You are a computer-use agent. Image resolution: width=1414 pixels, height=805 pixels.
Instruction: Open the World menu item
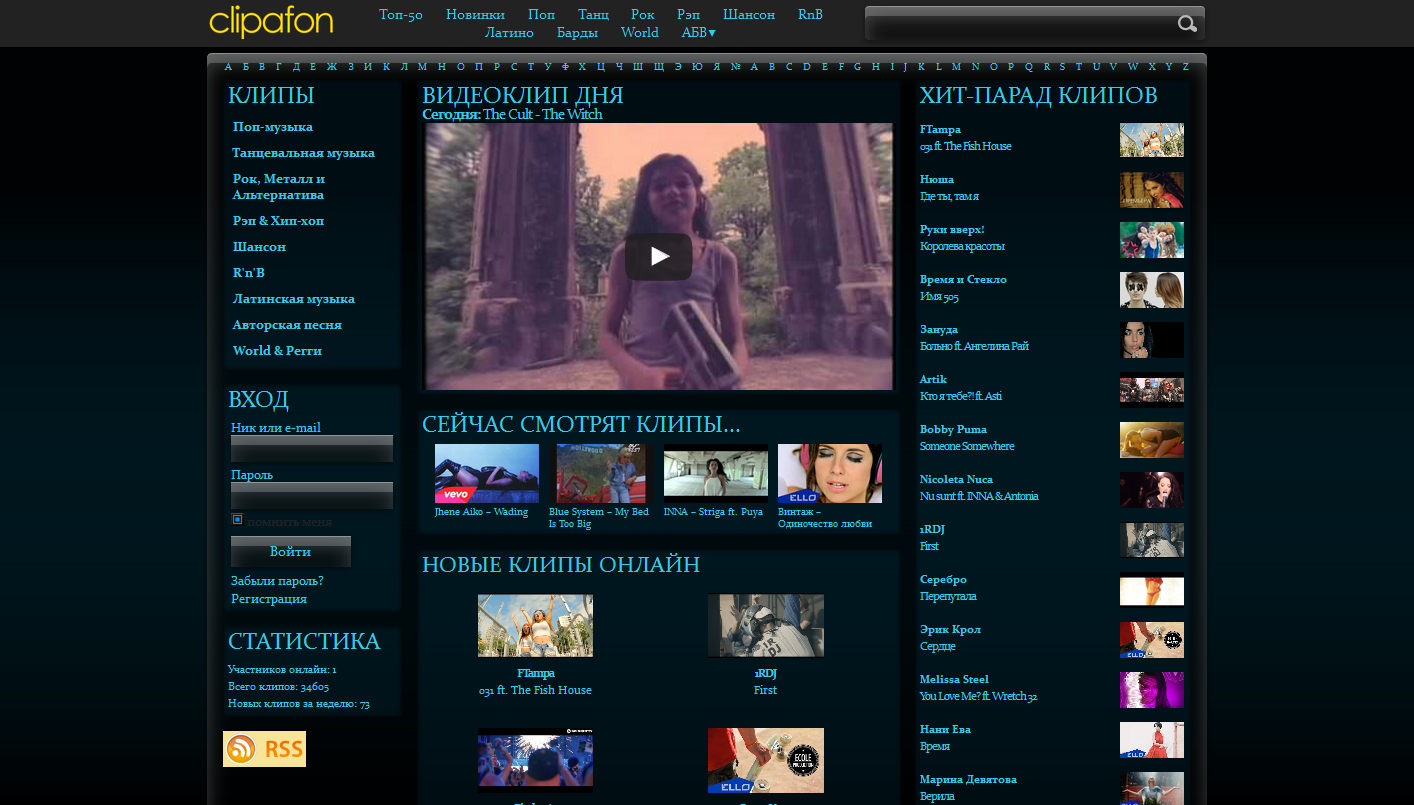point(640,32)
